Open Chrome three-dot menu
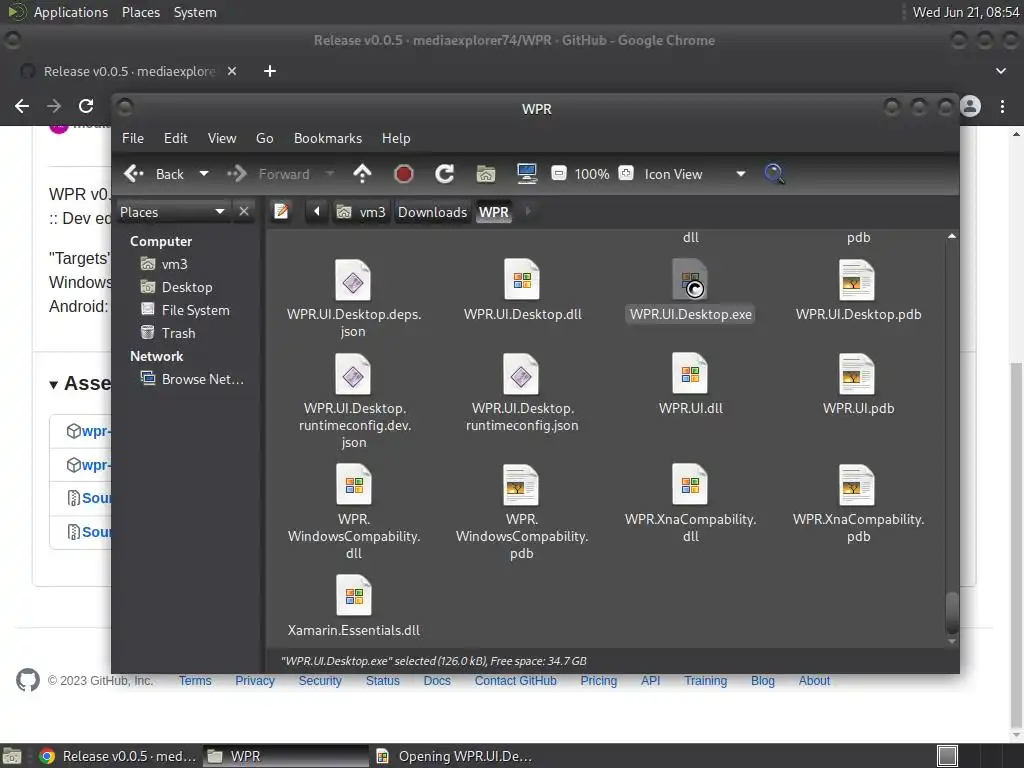Viewport: 1024px width, 768px height. 1002,106
